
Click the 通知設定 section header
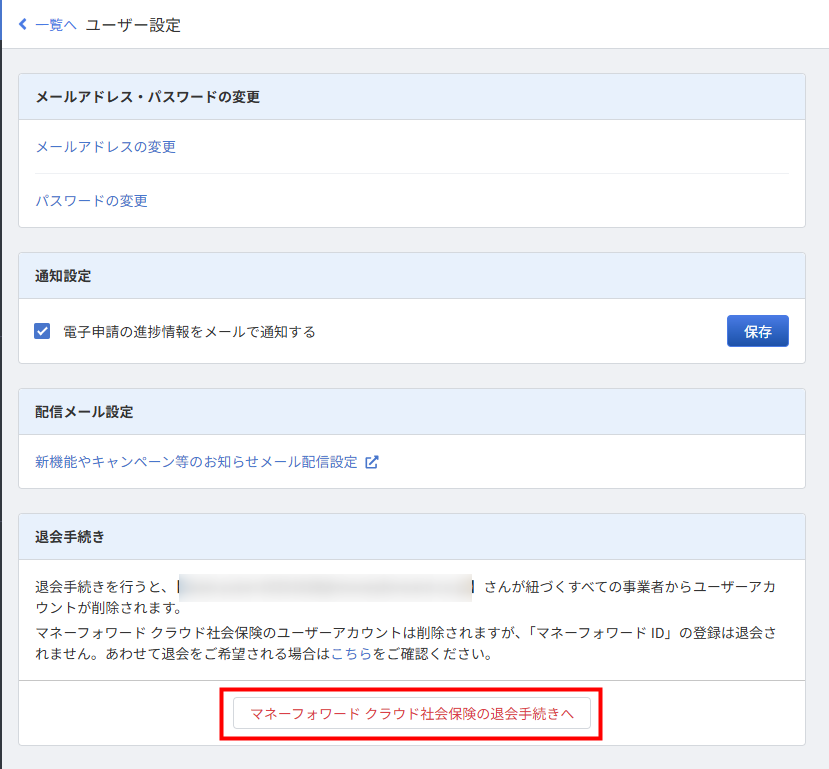coord(63,276)
